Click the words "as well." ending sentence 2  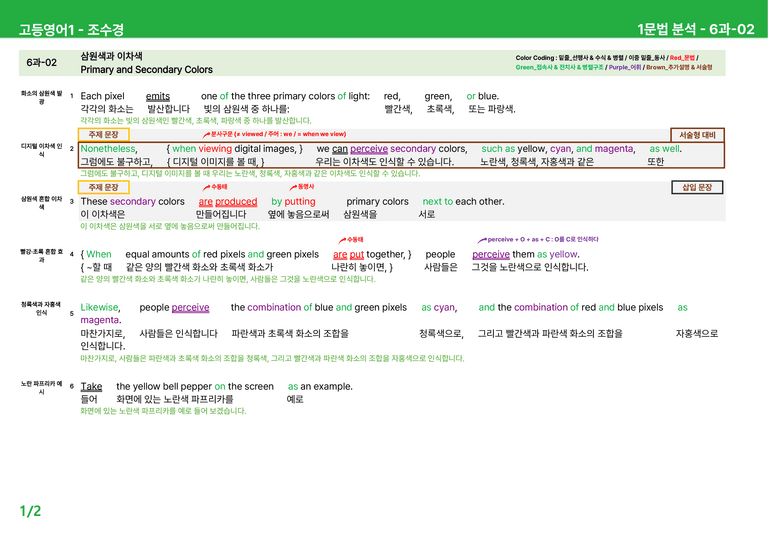pos(665,148)
